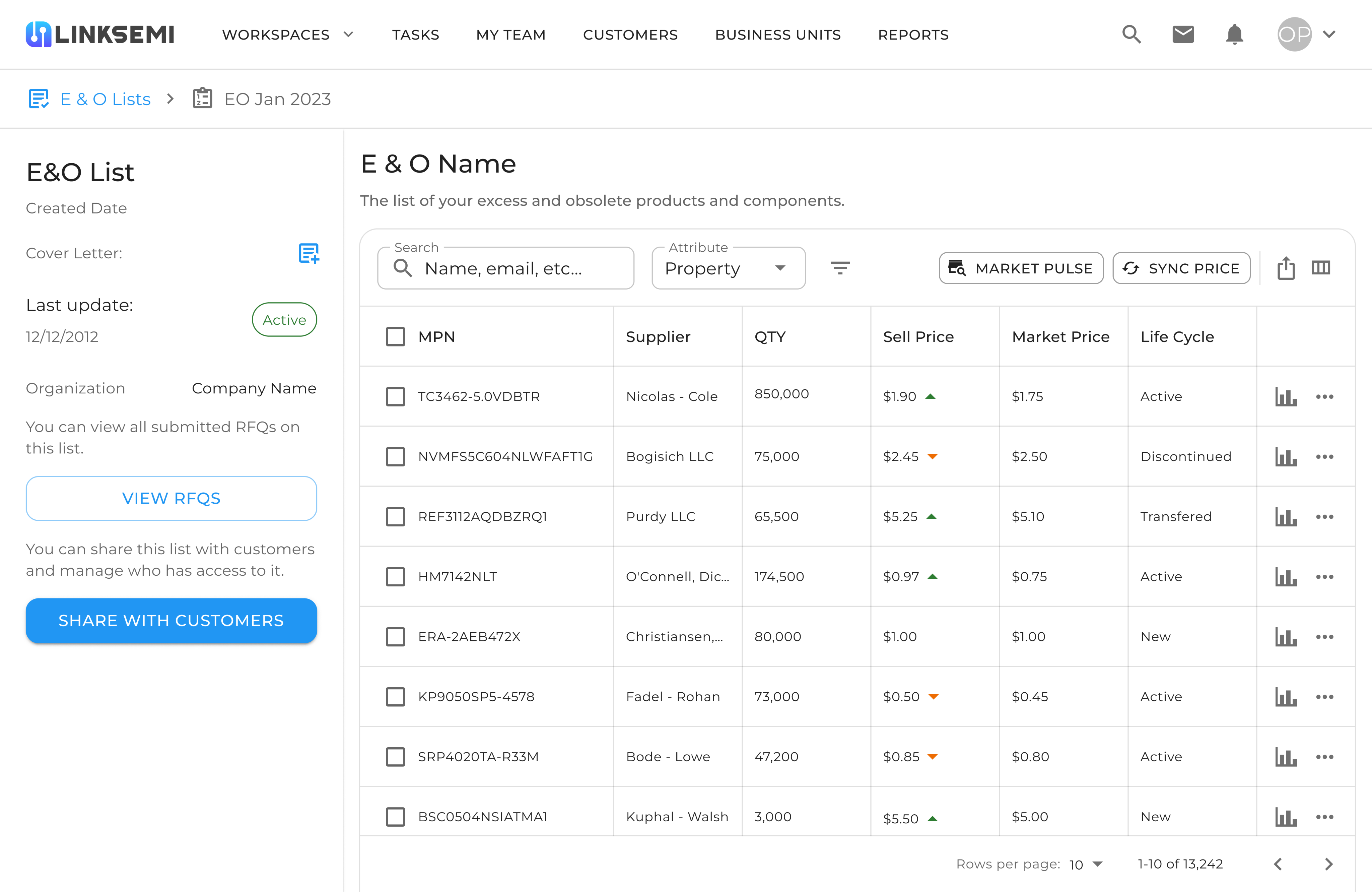Click the Sync Price button
Screen dimensions: 1372x892
click(1181, 268)
